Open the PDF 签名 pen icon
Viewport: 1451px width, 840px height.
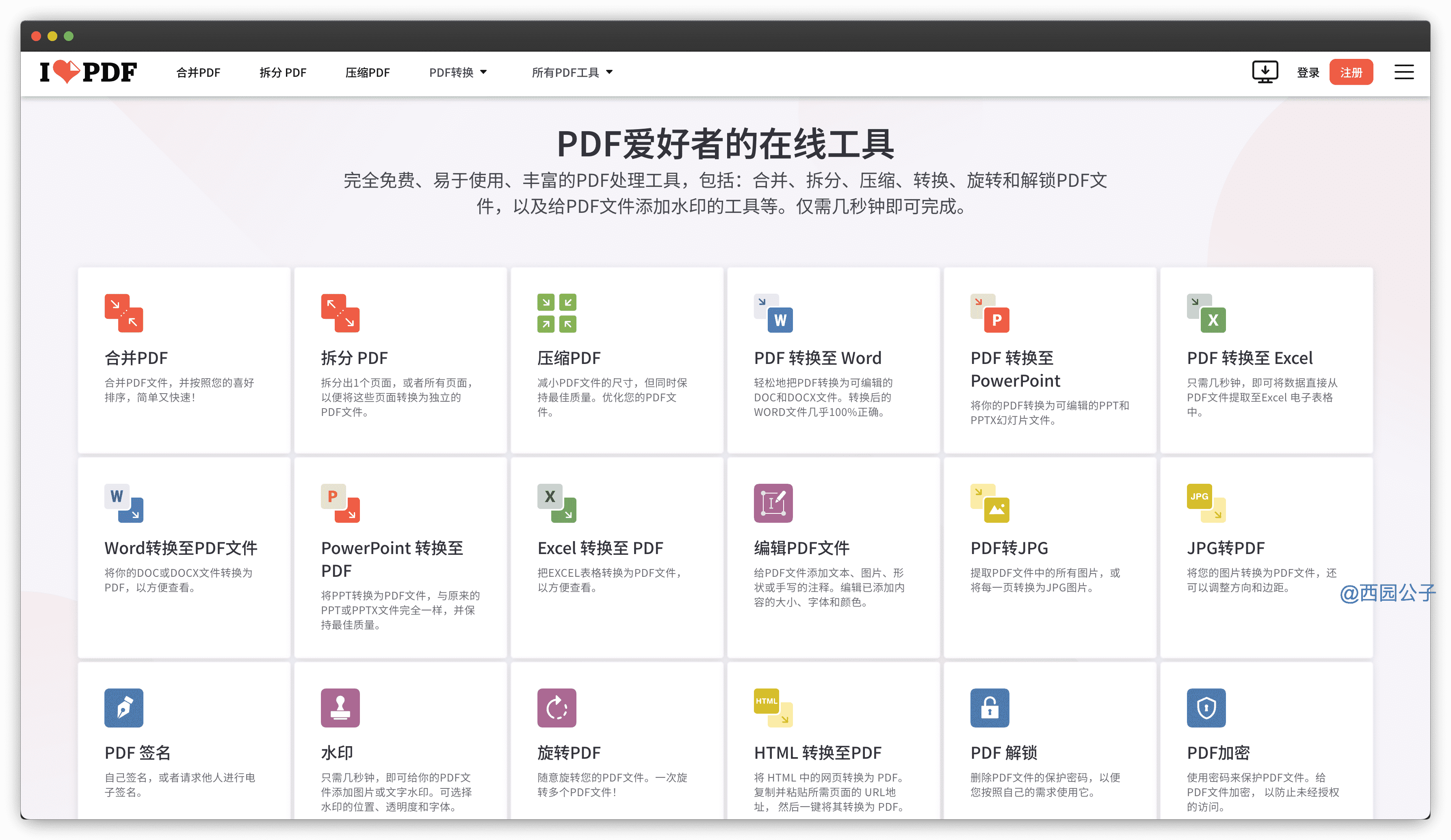click(124, 708)
